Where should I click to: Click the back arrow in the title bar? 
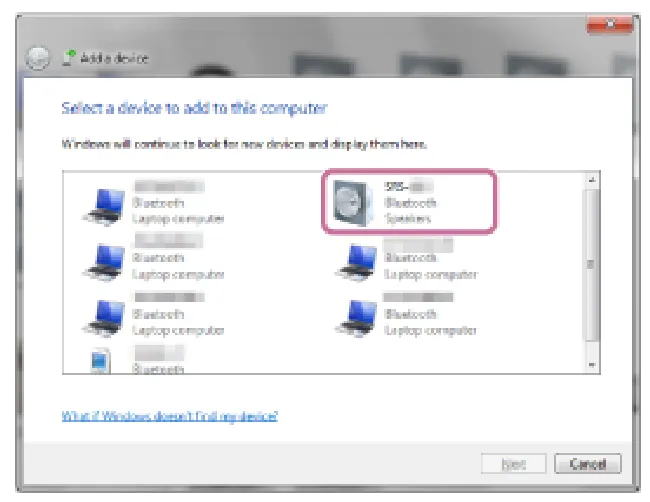click(x=38, y=57)
